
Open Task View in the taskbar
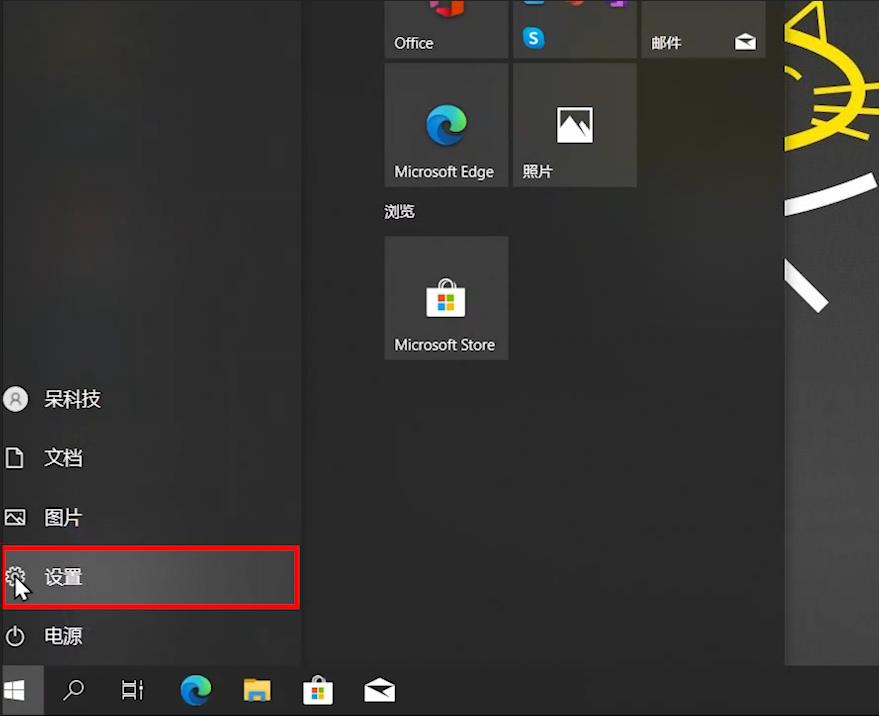point(132,690)
